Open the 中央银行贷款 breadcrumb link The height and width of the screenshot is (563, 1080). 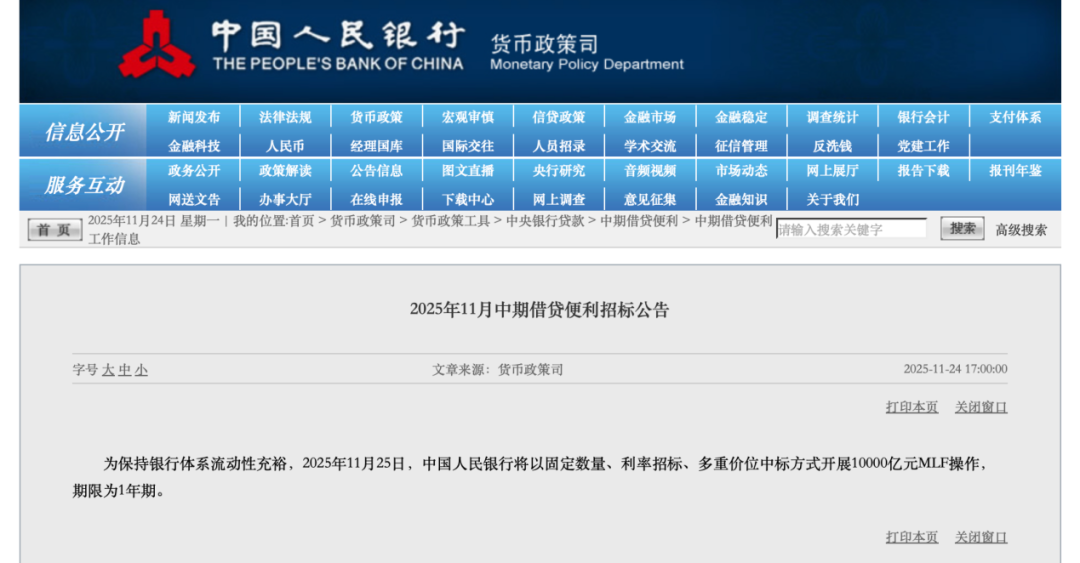click(545, 221)
